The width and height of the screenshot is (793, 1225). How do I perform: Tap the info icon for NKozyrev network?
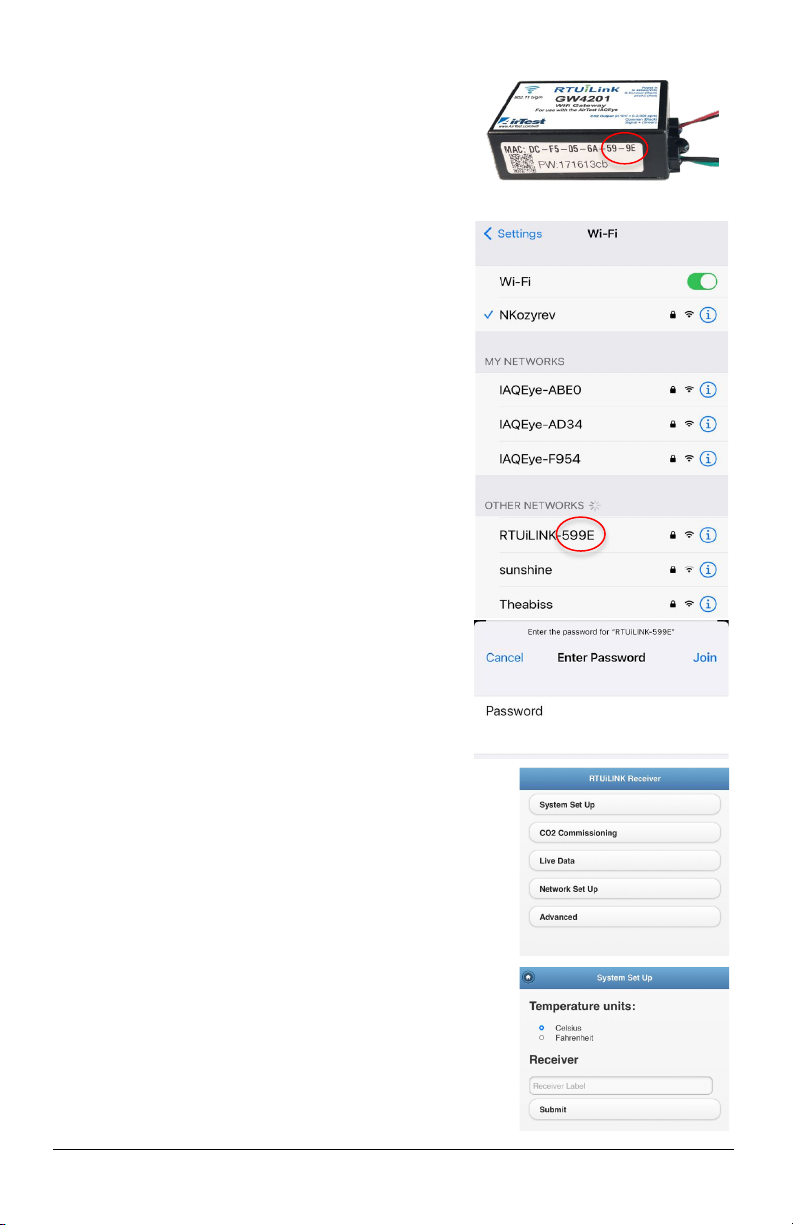pyautogui.click(x=708, y=315)
